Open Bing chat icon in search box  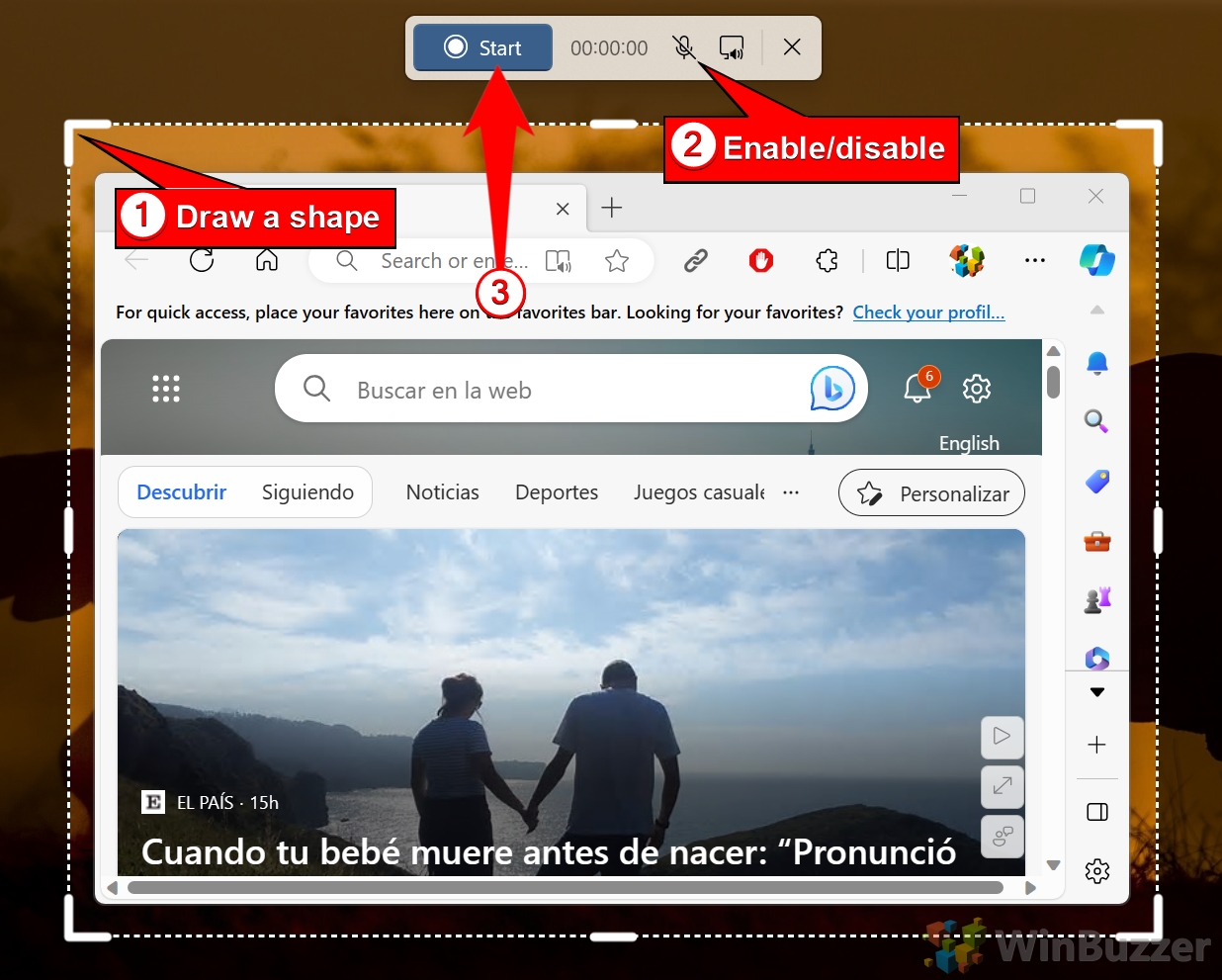coord(832,388)
